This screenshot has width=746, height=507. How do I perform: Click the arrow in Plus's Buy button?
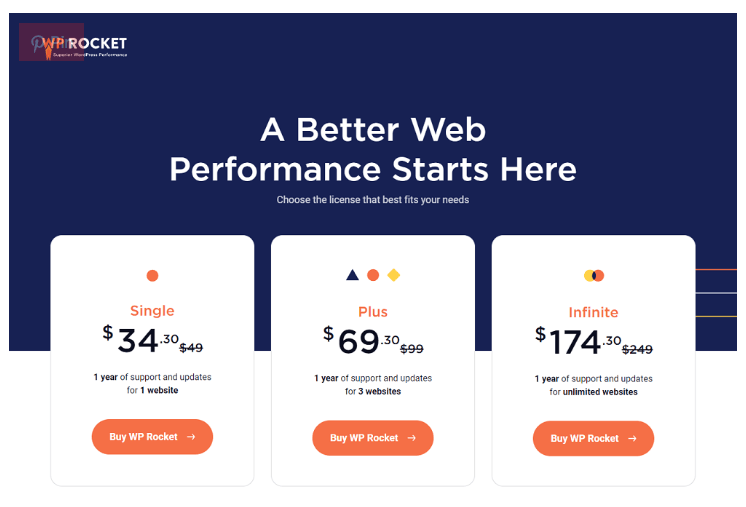(x=412, y=438)
